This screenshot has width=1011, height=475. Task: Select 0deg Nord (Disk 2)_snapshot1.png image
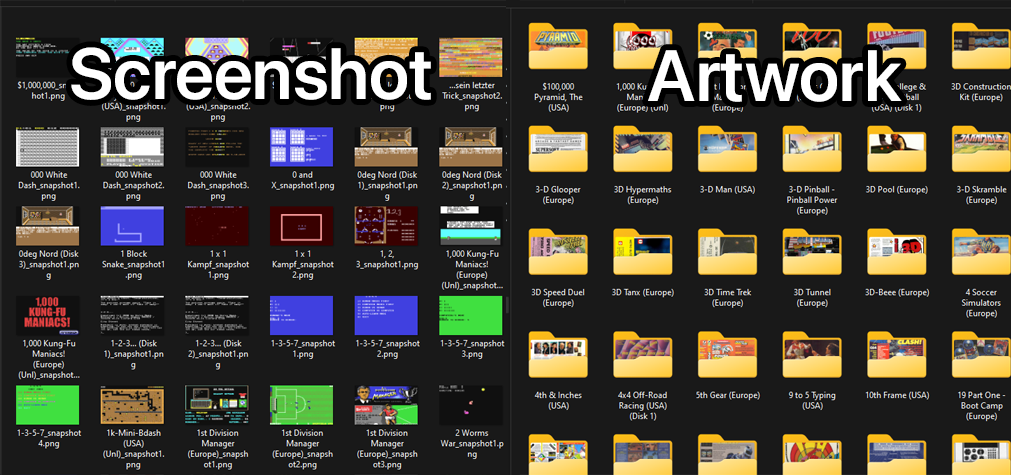[x=472, y=147]
